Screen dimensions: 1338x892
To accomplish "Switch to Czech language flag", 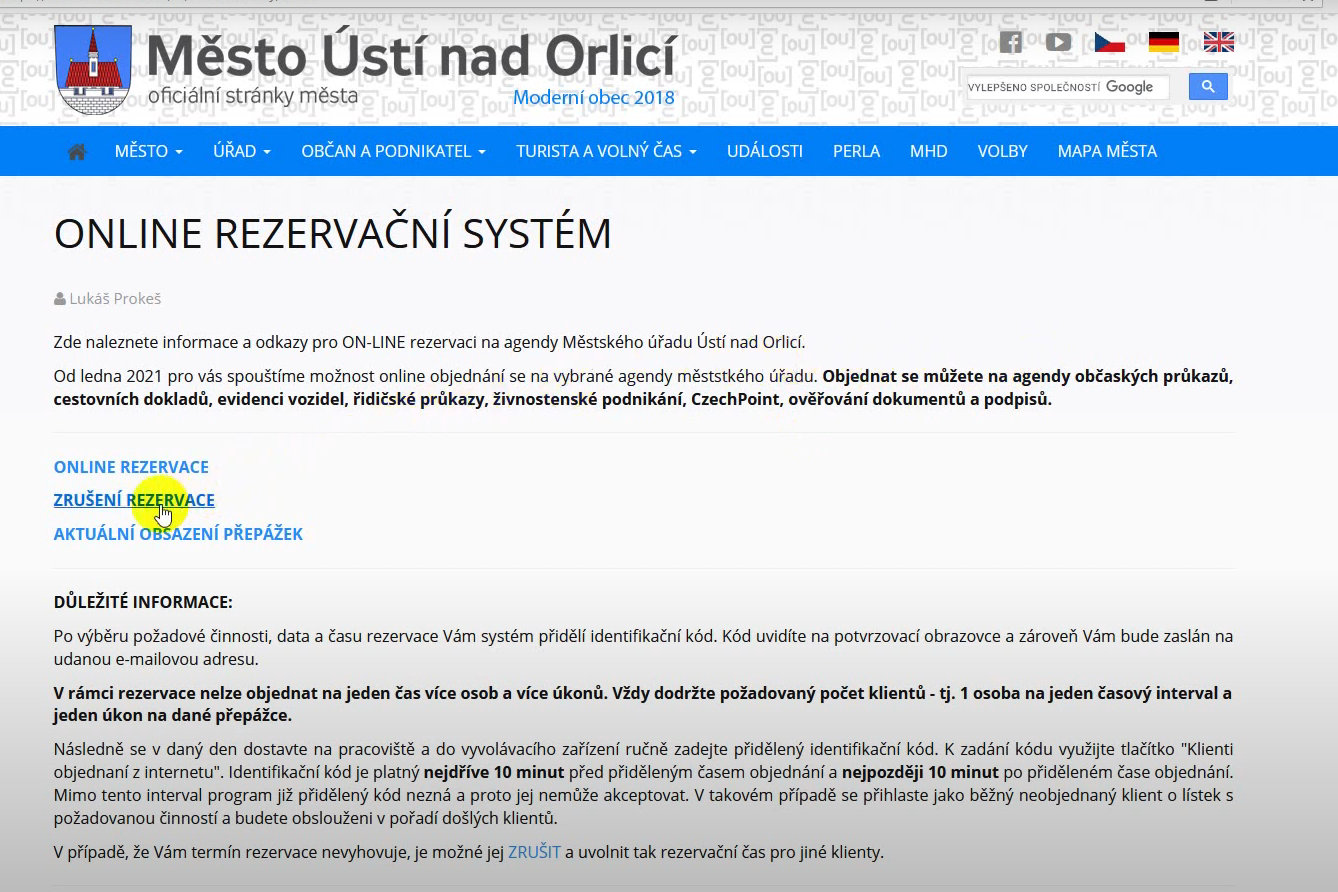I will coord(1109,42).
